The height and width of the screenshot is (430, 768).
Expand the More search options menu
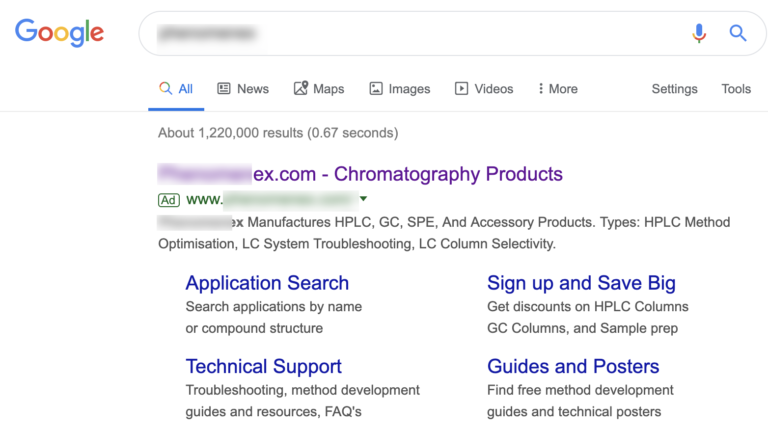558,89
